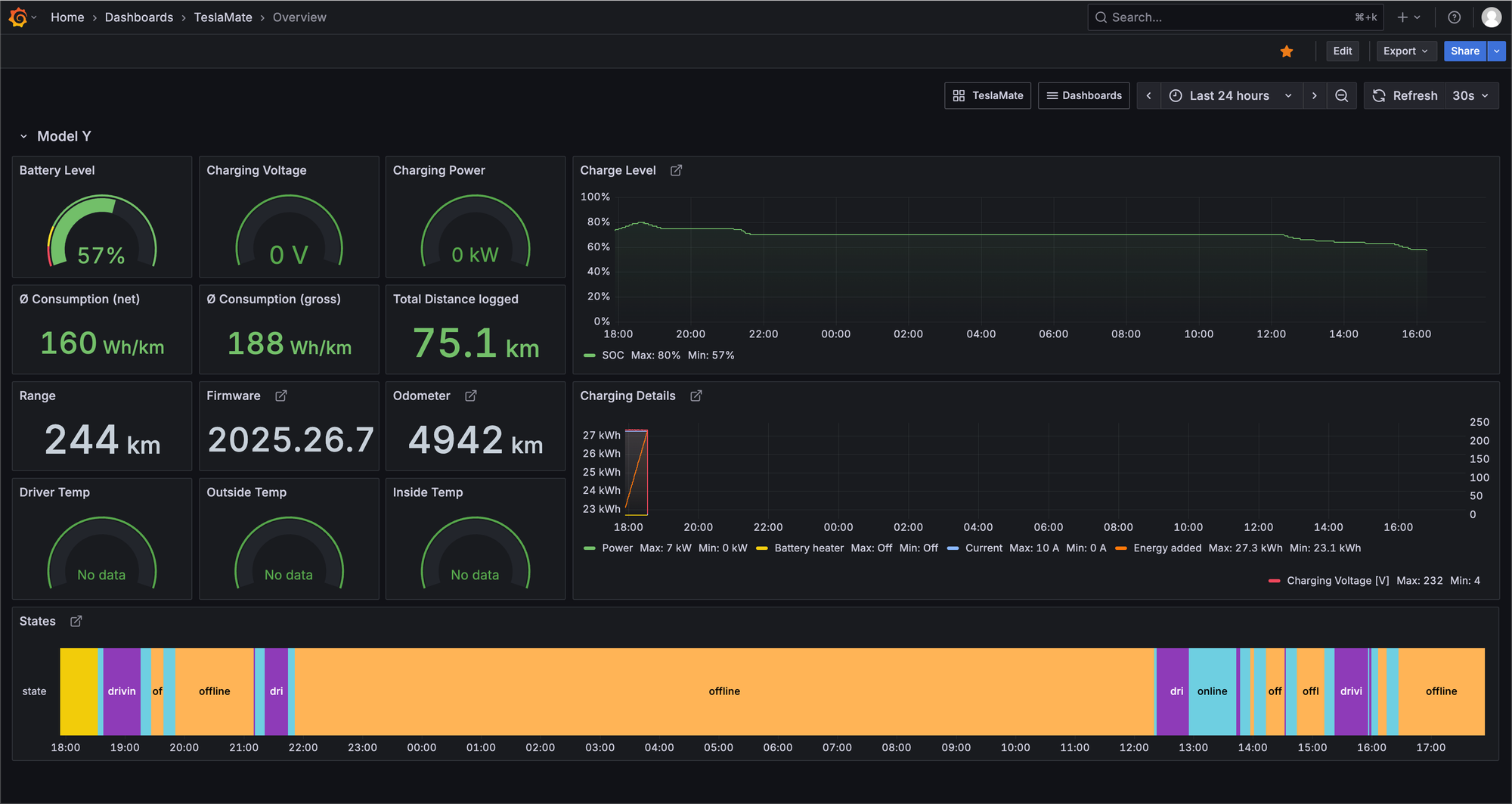Click the Grafana logo icon

tap(18, 17)
